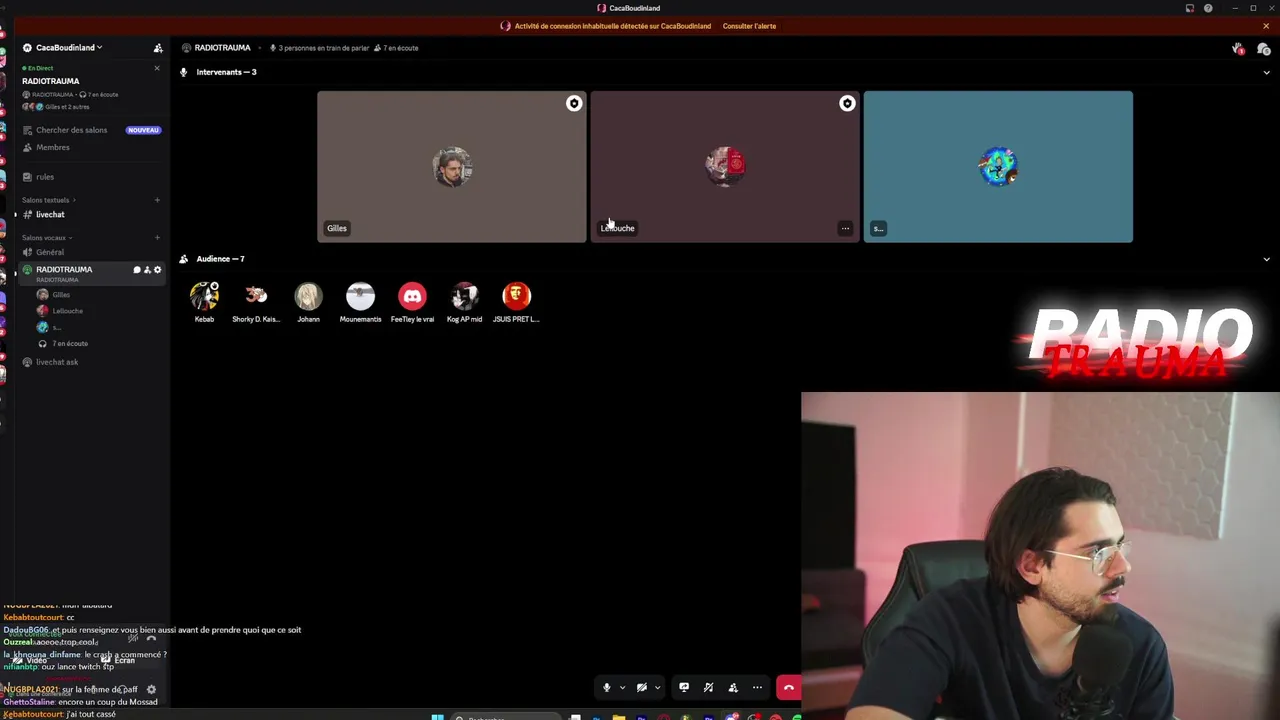Click the invite members icon by server name

tap(158, 48)
